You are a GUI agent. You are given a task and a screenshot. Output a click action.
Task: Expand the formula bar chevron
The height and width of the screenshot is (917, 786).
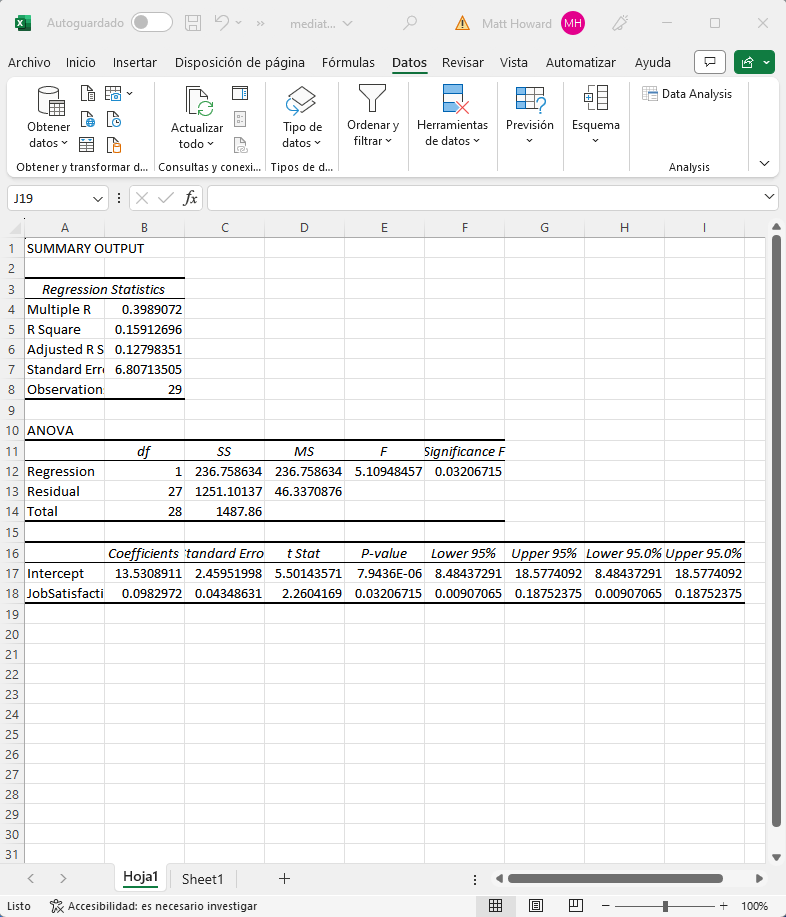pyautogui.click(x=769, y=197)
